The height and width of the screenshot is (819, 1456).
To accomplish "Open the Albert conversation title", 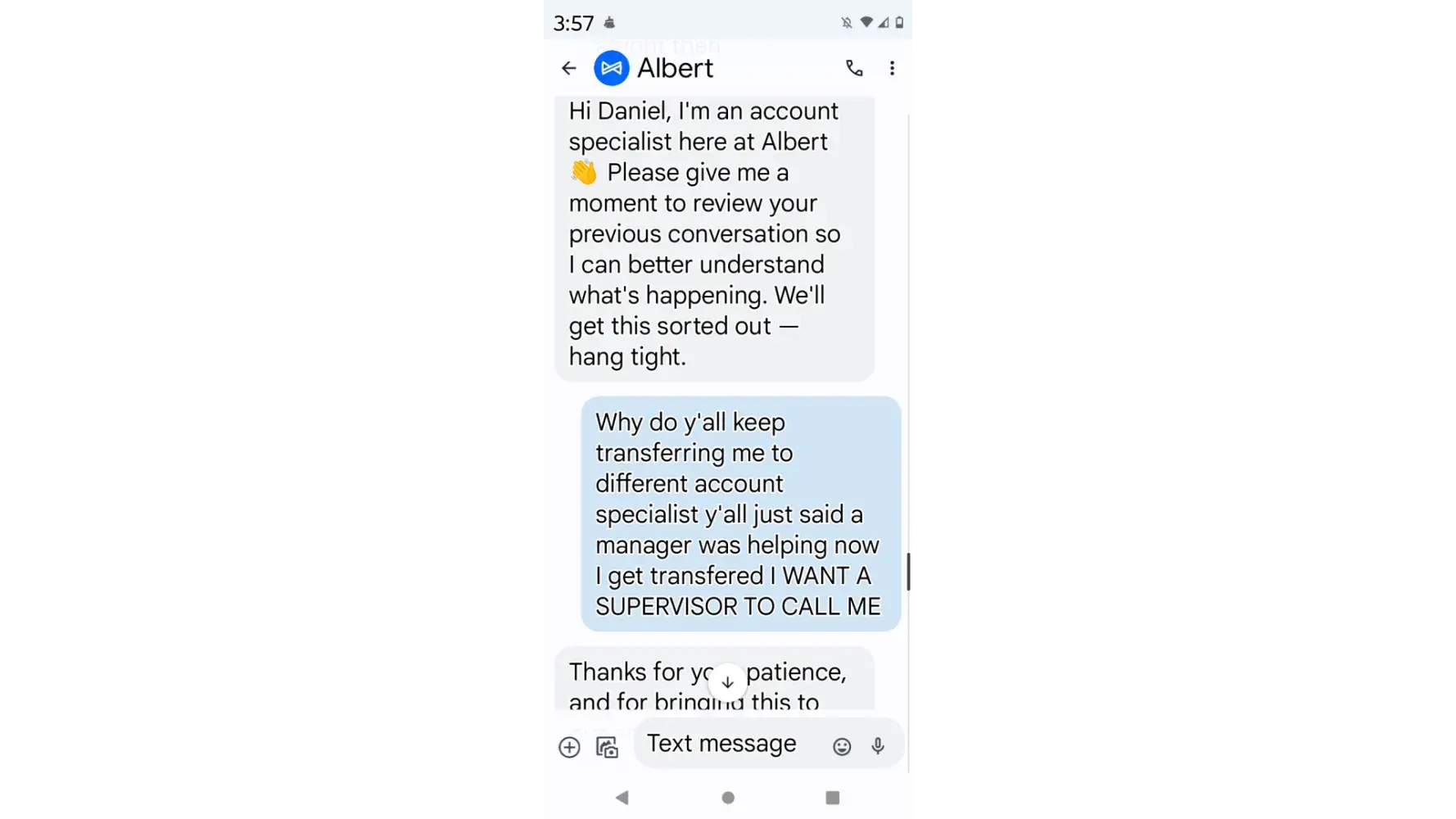I will [676, 68].
